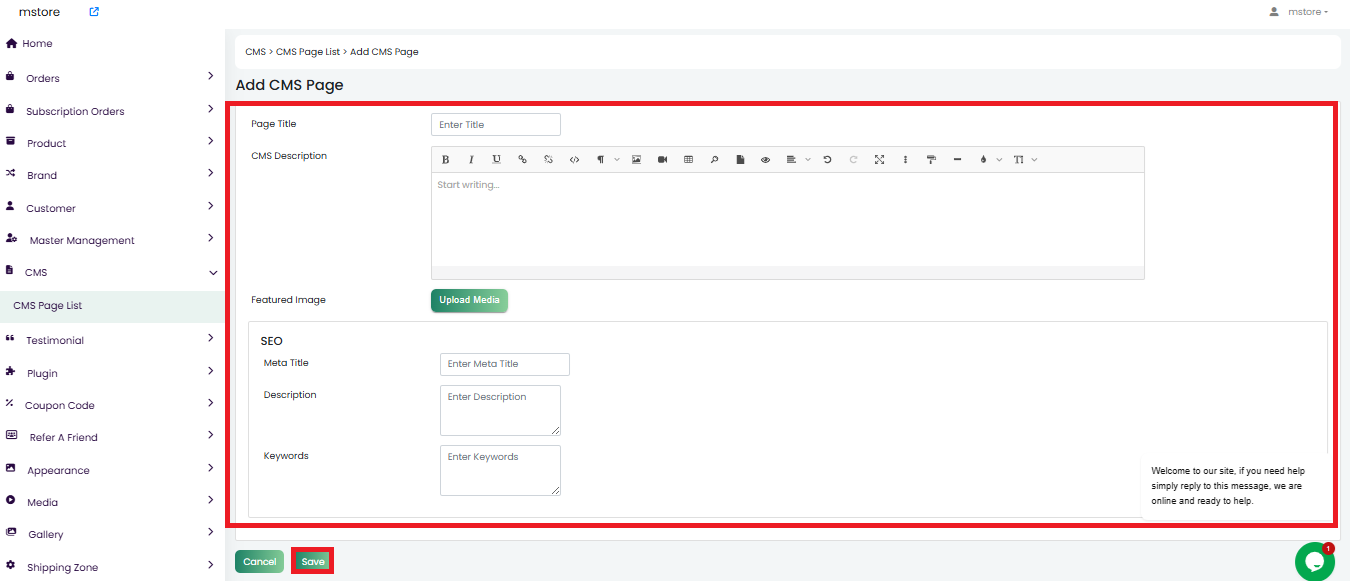Click the insert link icon
The height and width of the screenshot is (581, 1351).
click(522, 160)
